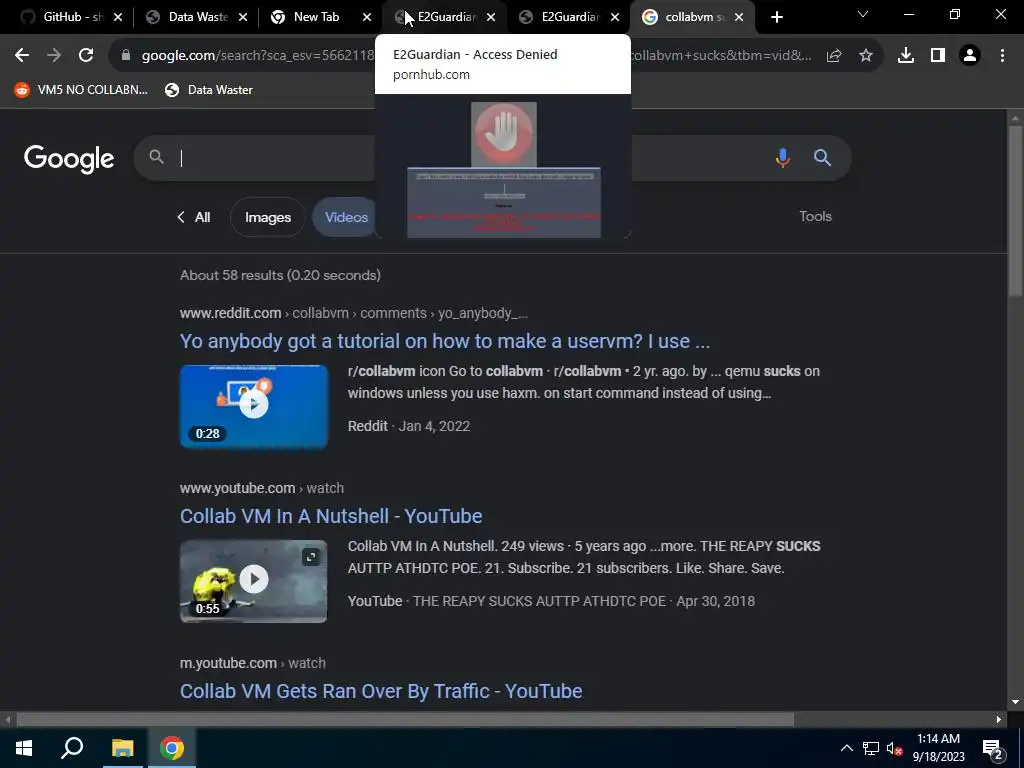The image size is (1024, 768).
Task: Close the New Tab tab
Action: pyautogui.click(x=367, y=18)
